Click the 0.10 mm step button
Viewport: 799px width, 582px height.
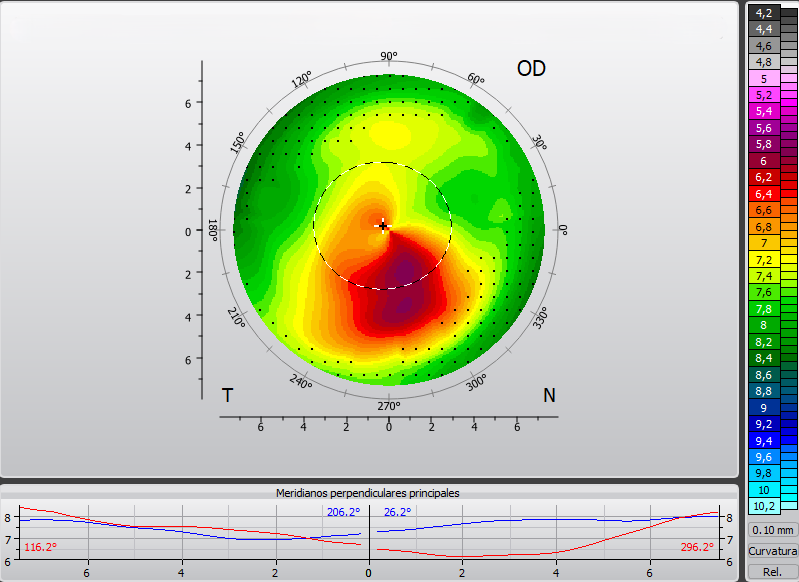[772, 530]
